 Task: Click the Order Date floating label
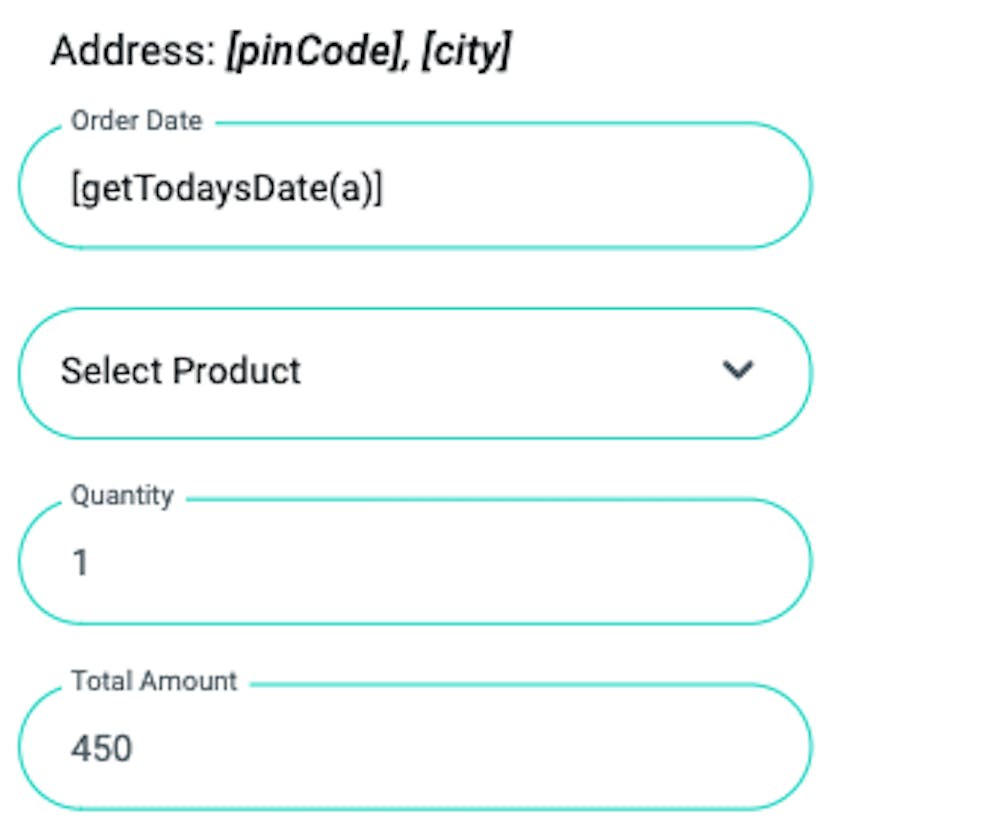pyautogui.click(x=136, y=121)
